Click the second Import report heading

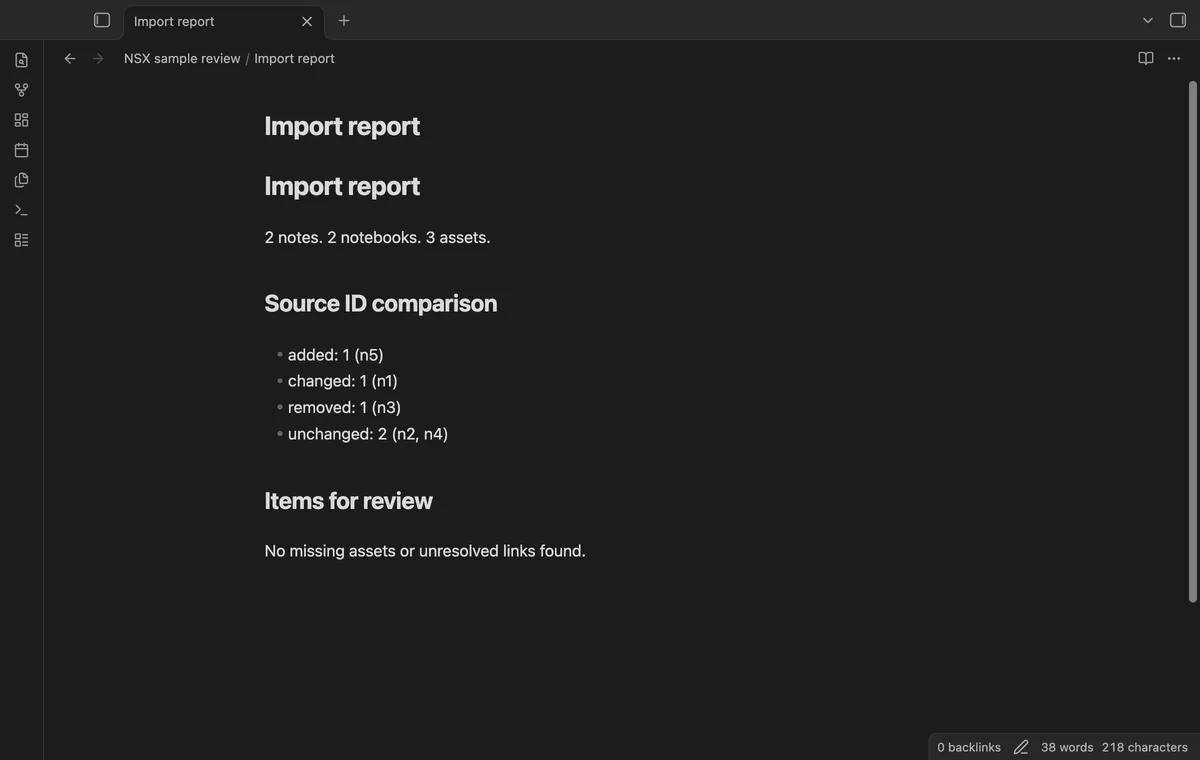[342, 186]
